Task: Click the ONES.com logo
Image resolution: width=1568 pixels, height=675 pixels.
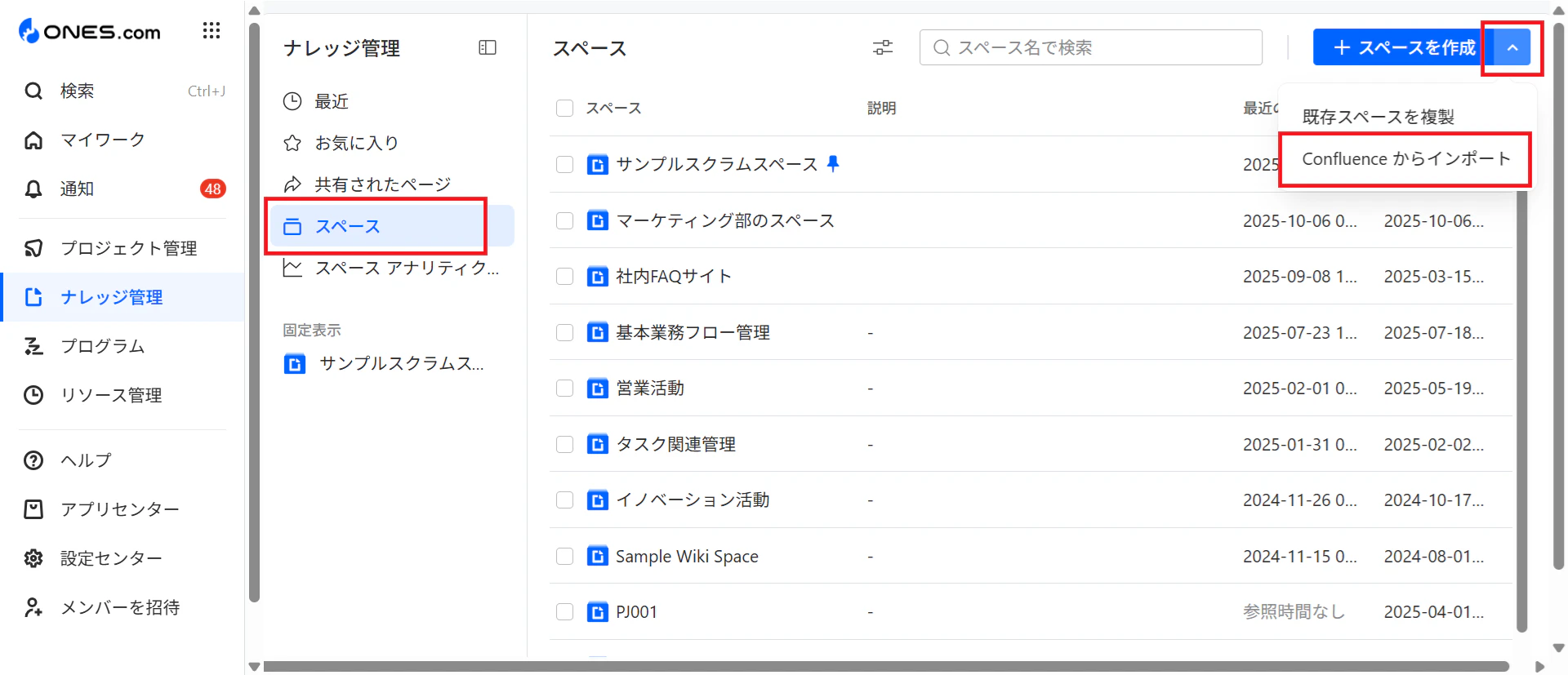Action: [90, 31]
